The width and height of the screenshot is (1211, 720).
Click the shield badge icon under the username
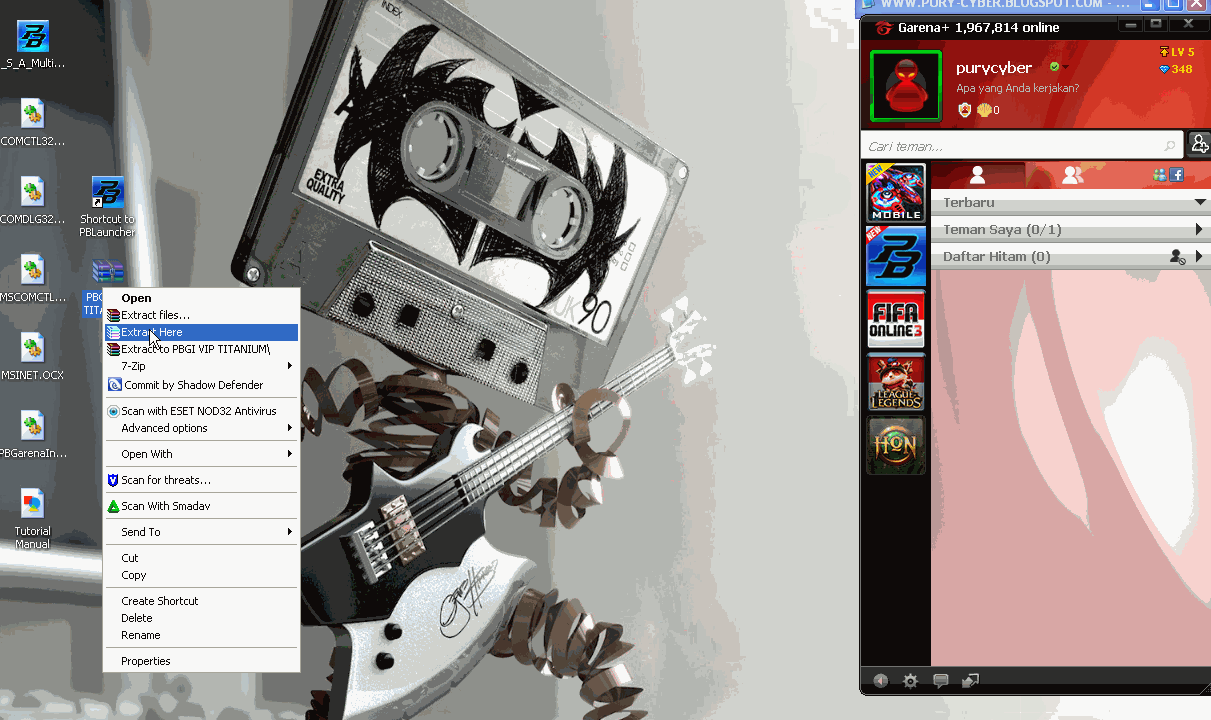pyautogui.click(x=964, y=110)
